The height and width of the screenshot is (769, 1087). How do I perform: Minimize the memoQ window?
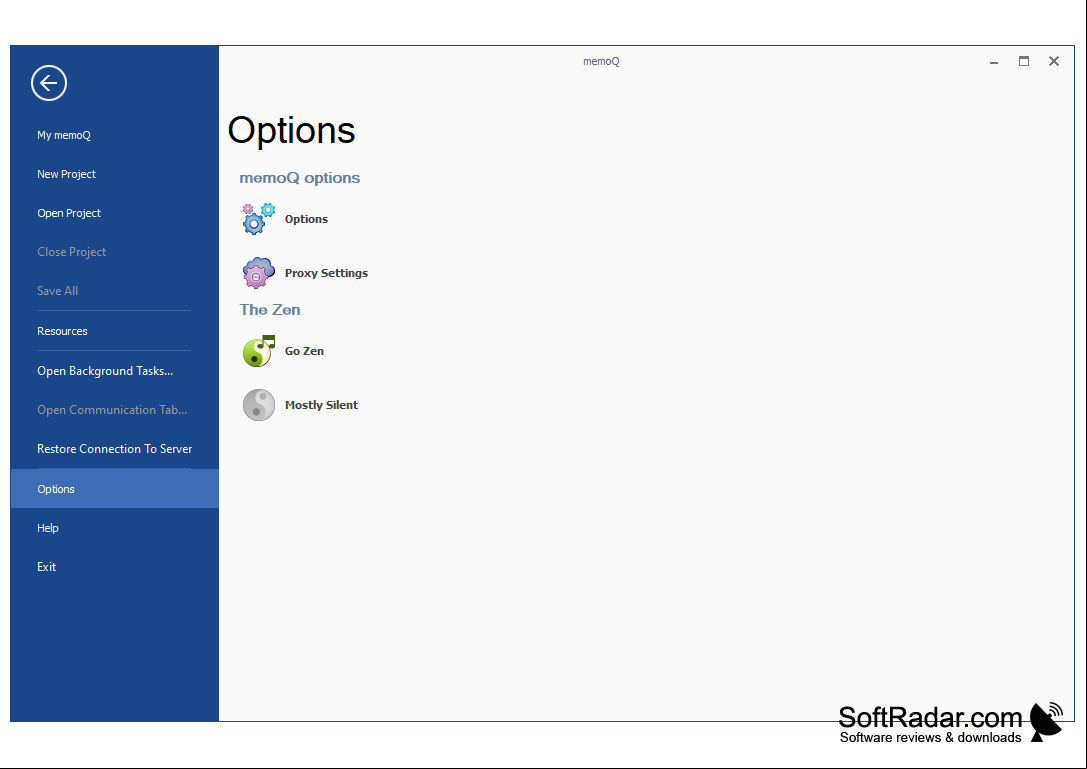(x=994, y=62)
